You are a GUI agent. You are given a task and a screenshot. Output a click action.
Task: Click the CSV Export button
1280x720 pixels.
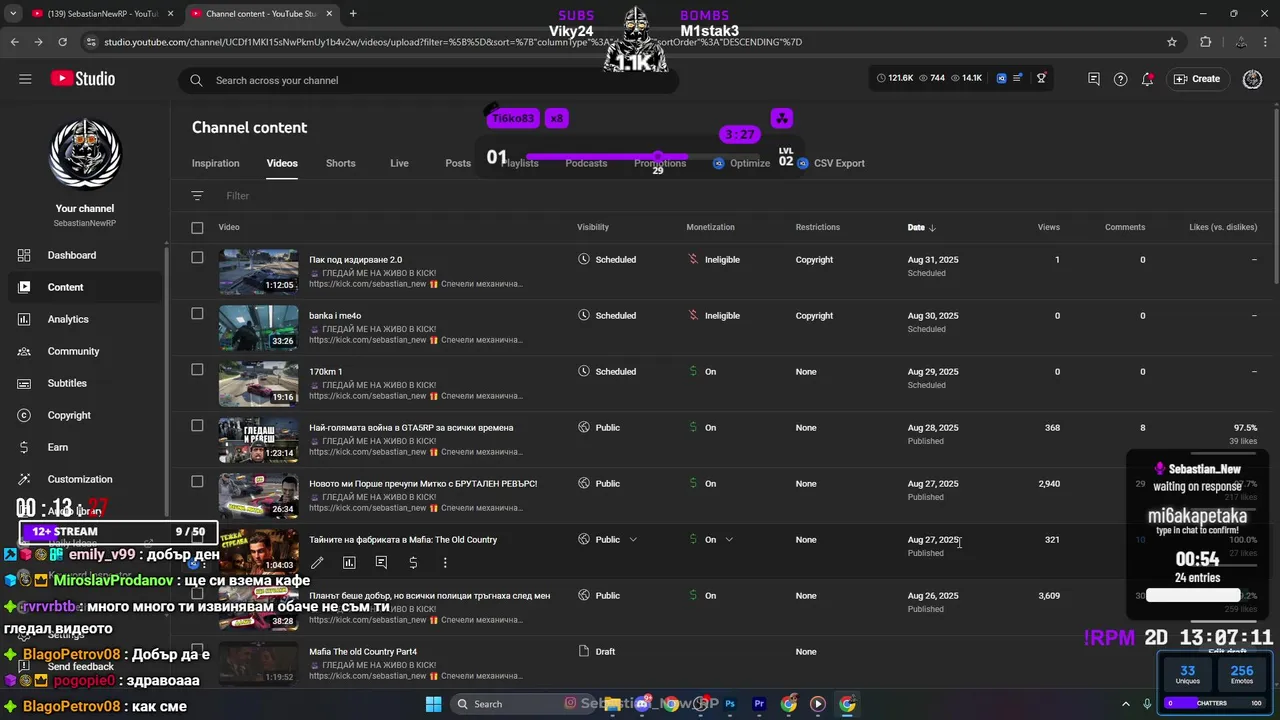[x=831, y=163]
